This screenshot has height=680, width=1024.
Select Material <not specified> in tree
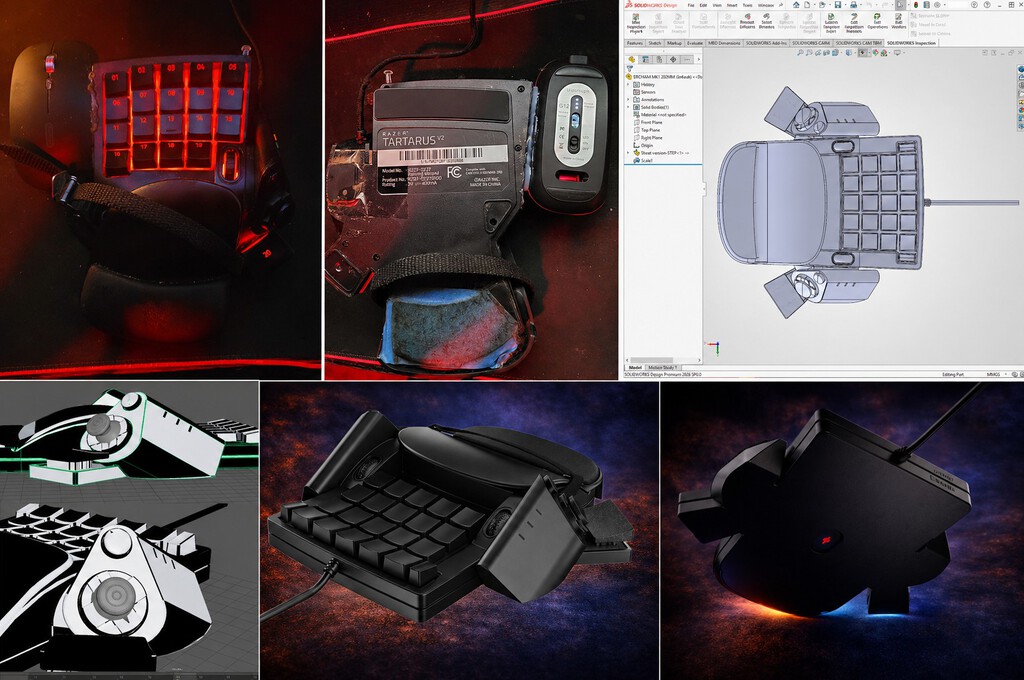click(660, 115)
